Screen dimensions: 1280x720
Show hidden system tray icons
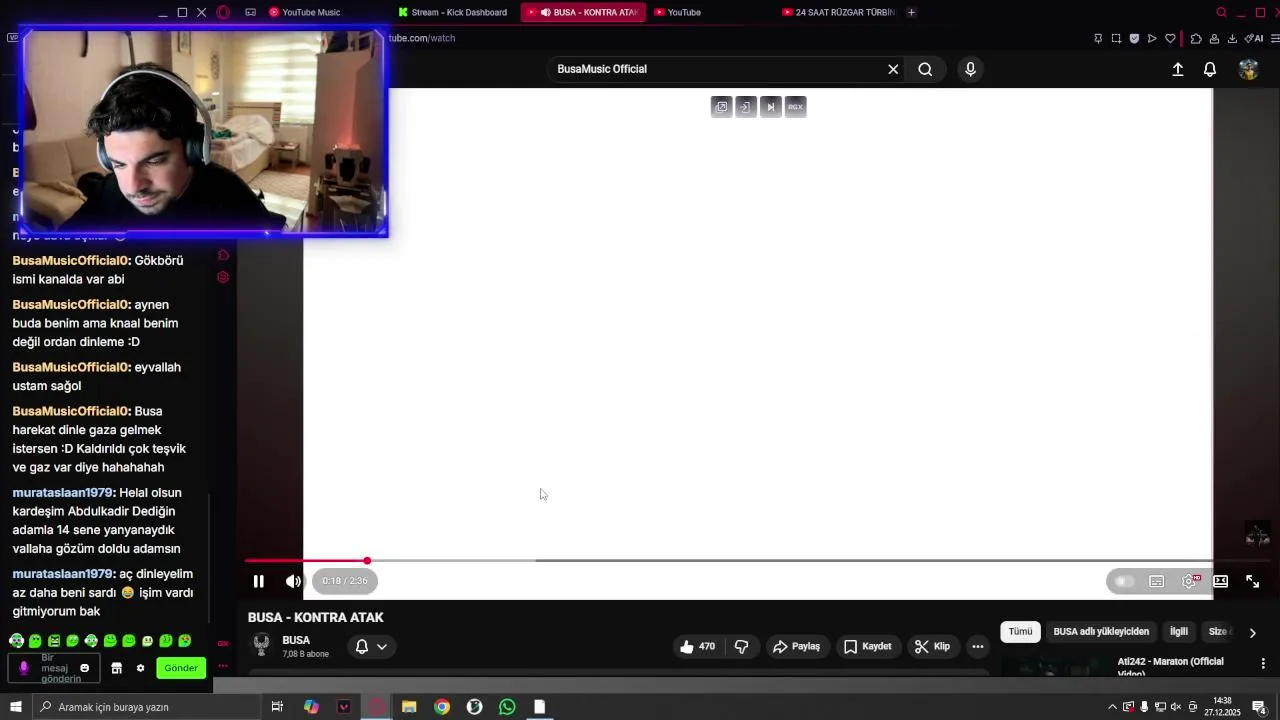(x=1112, y=707)
